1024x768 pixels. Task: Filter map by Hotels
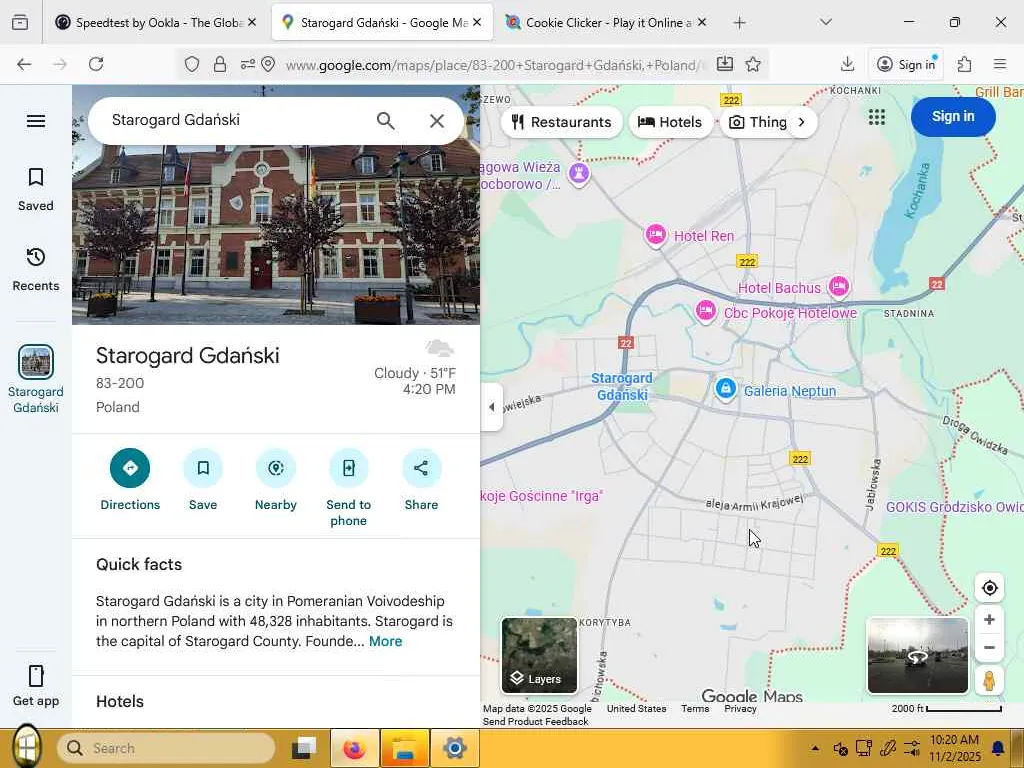(671, 122)
